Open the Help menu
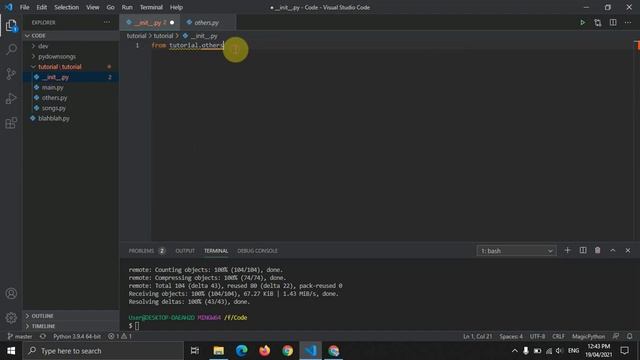 [x=176, y=7]
